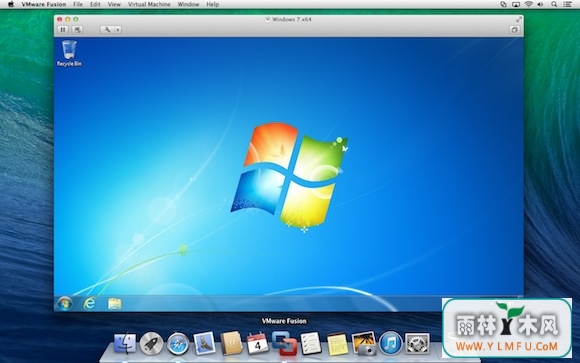580x363 pixels.
Task: Click the VMware Fusion Dock icon
Action: tap(284, 343)
